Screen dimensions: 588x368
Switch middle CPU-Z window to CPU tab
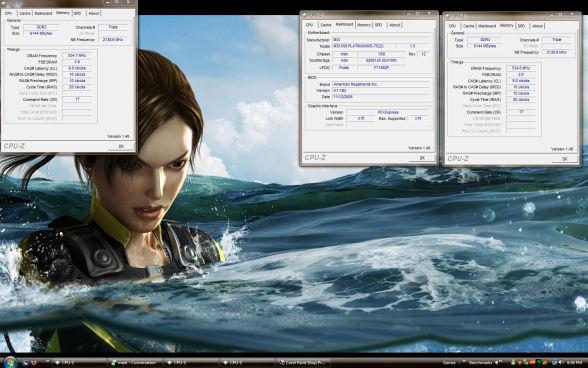click(309, 25)
